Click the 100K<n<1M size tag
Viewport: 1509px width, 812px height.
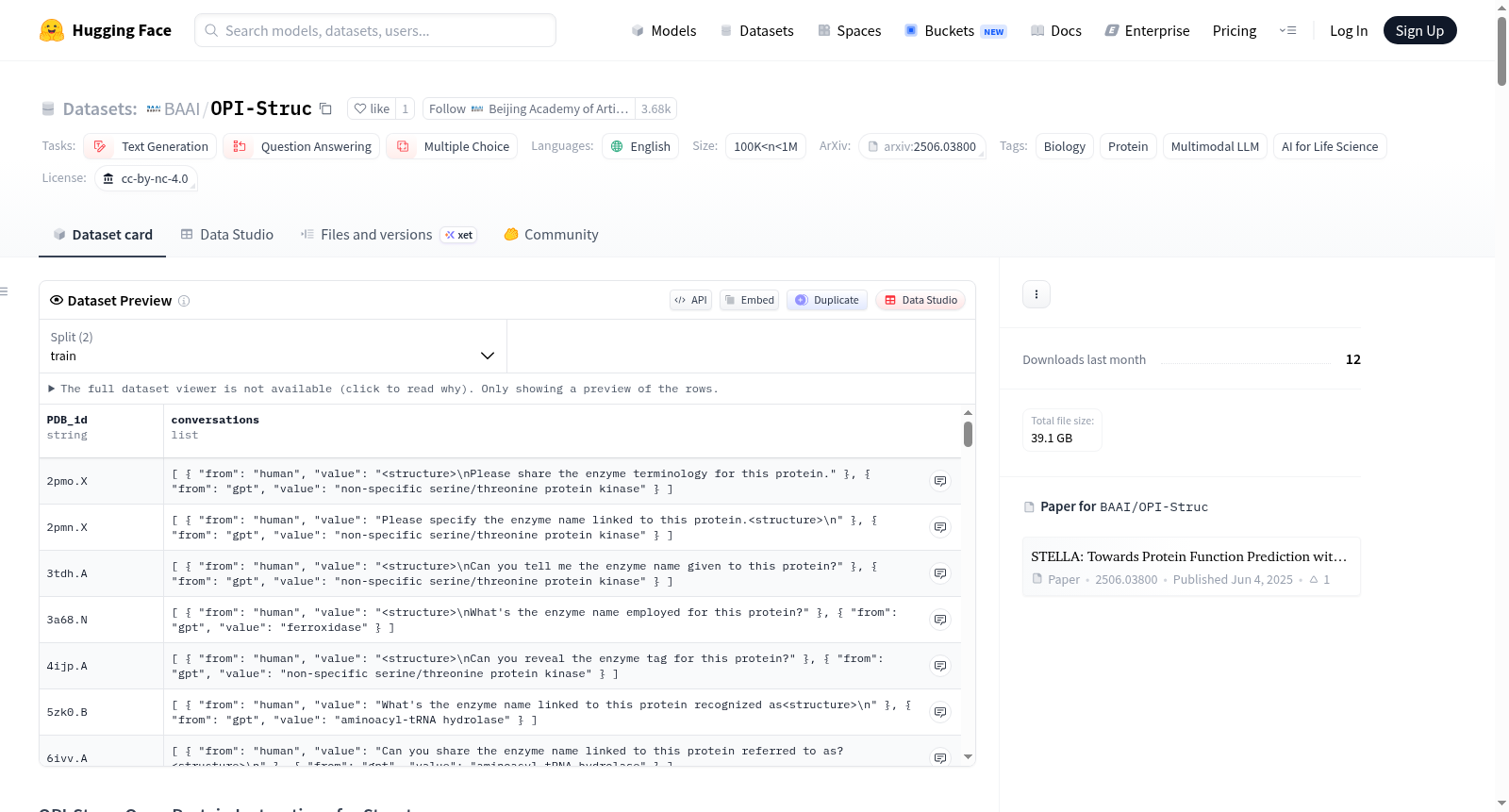[766, 146]
